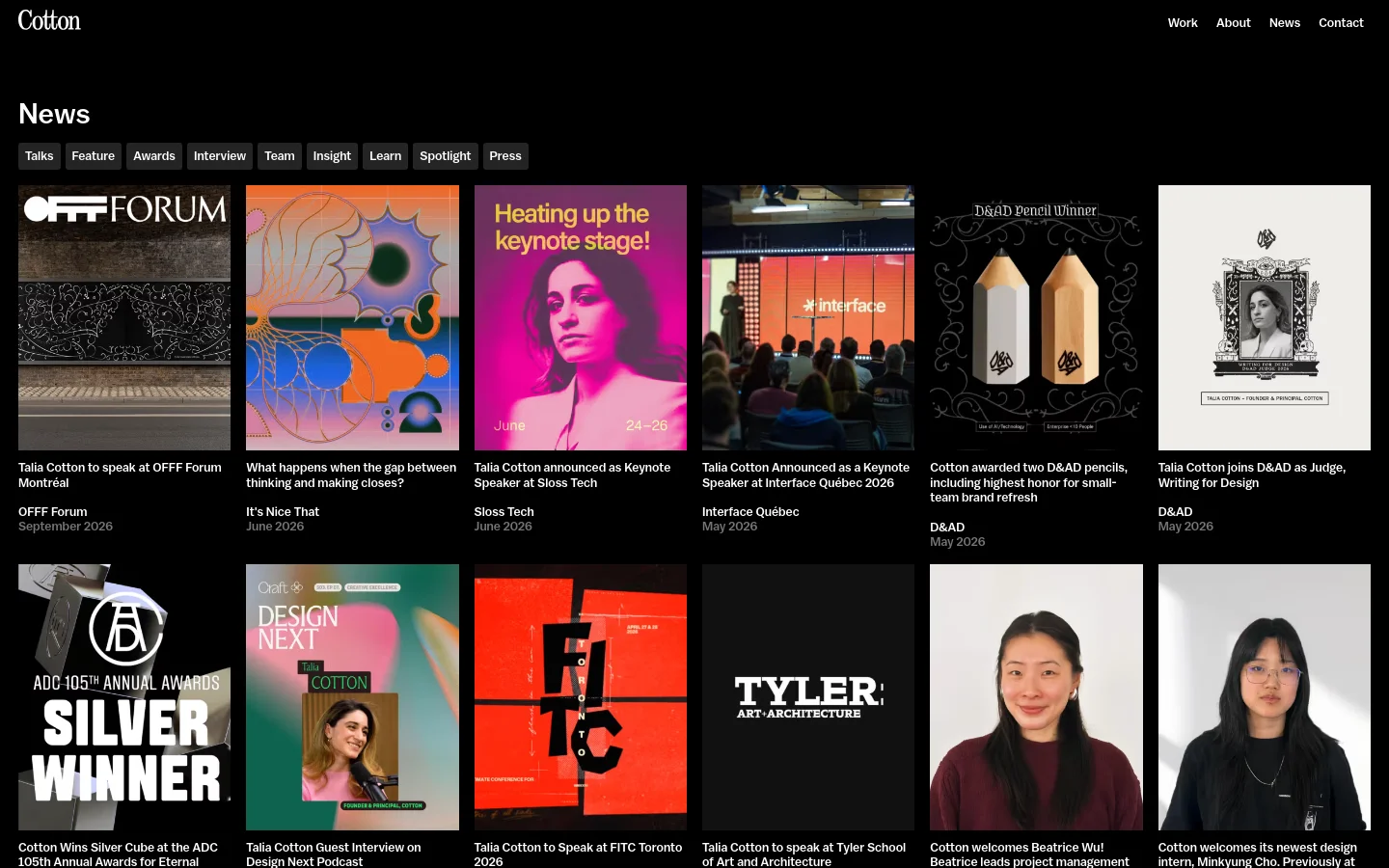Click the 'Sloss Tech' source label
Image resolution: width=1389 pixels, height=868 pixels.
(504, 512)
